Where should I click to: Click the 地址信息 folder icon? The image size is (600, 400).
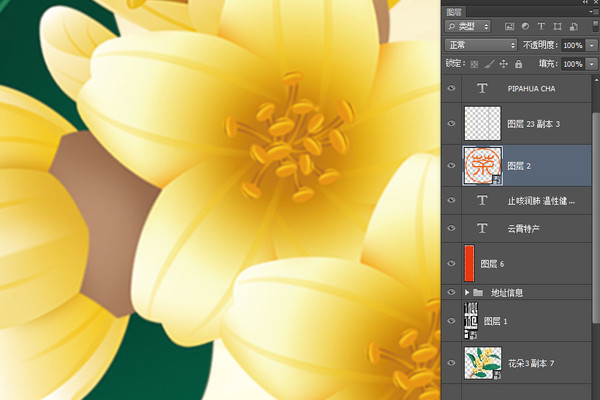coord(478,292)
